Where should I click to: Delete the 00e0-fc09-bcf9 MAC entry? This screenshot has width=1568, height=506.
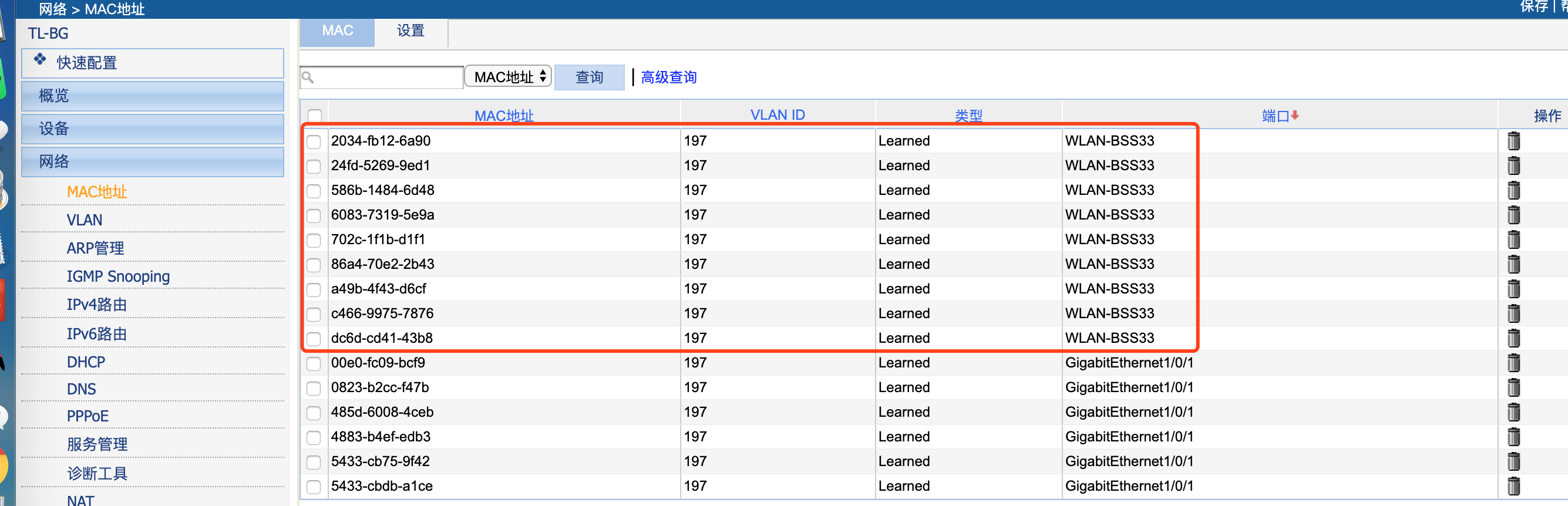pos(1513,363)
